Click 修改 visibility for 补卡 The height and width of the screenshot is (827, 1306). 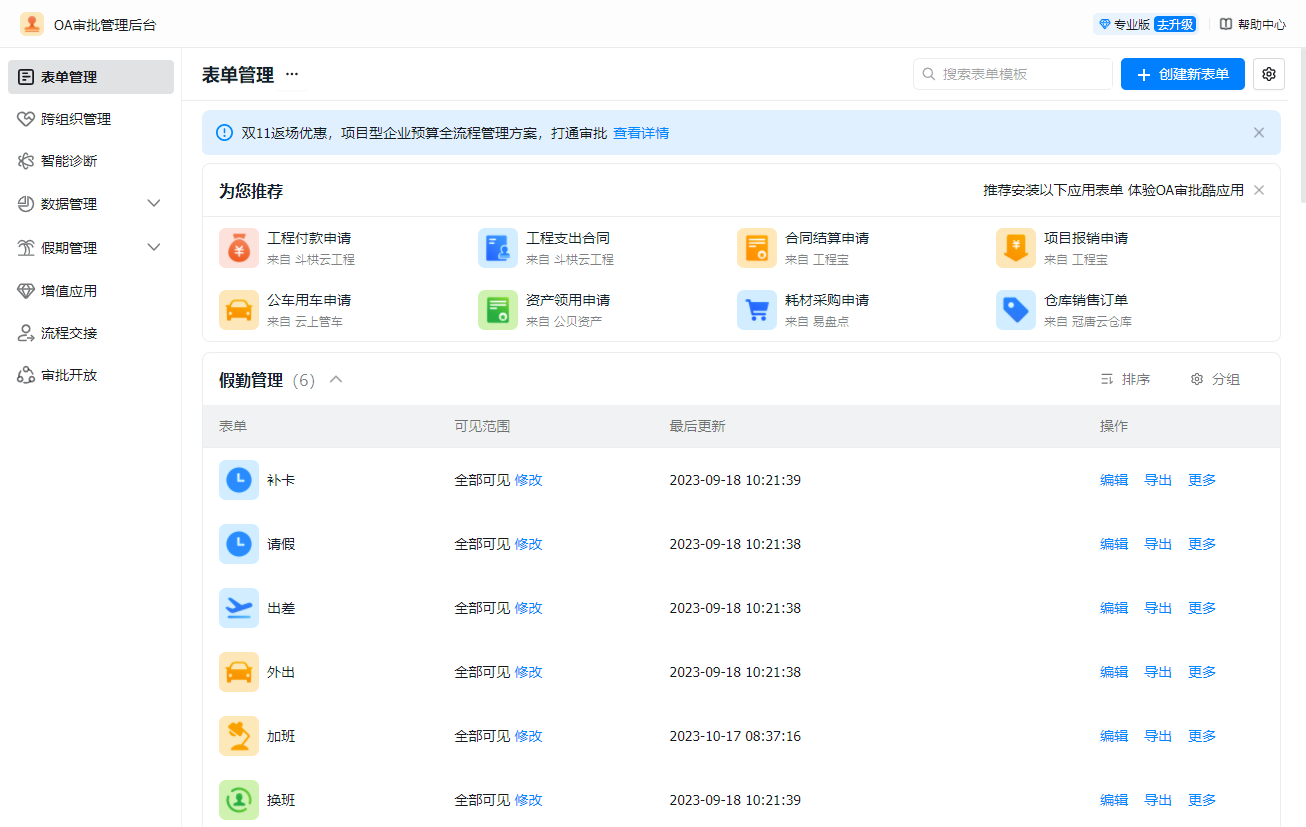[x=528, y=480]
